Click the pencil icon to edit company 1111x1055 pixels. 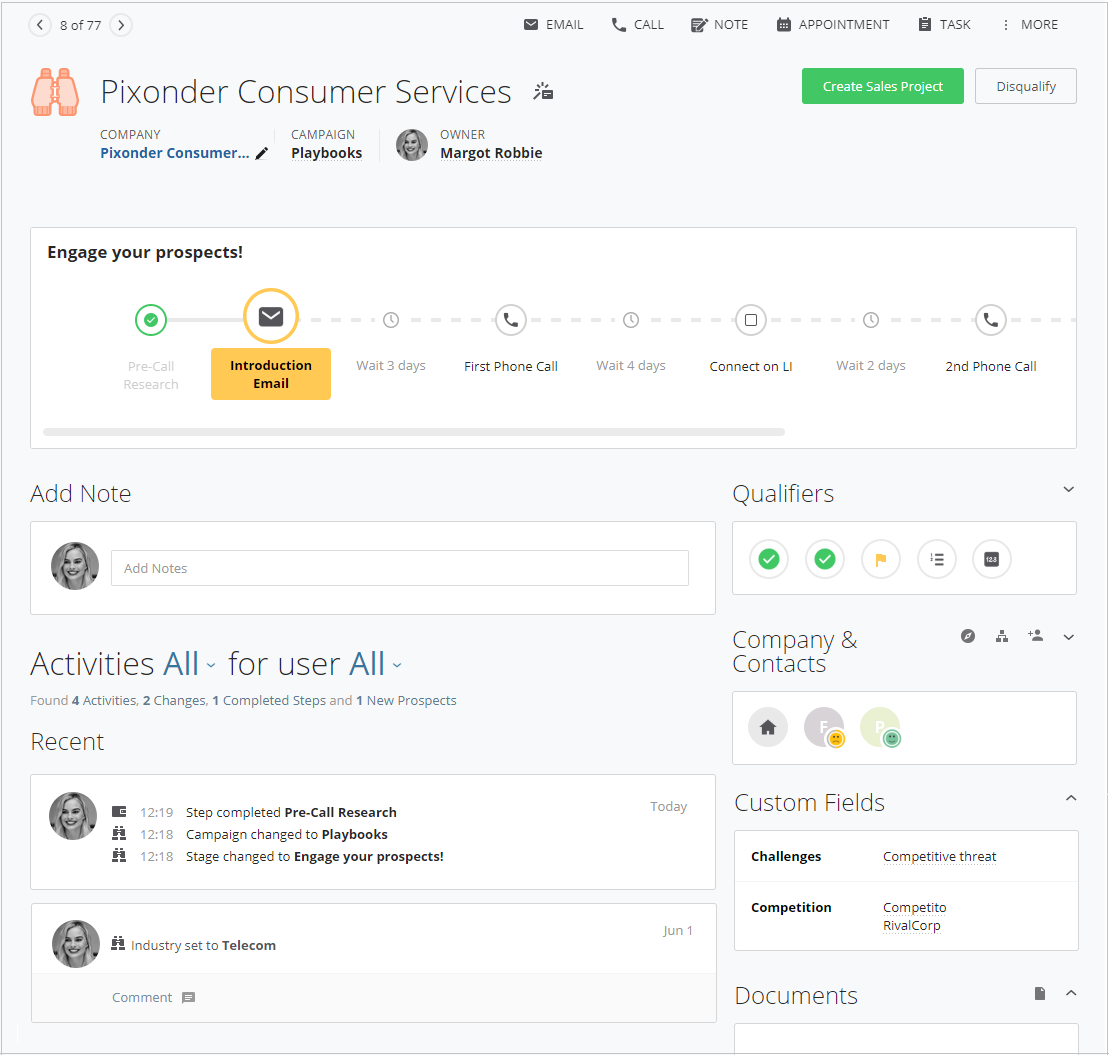coord(262,153)
